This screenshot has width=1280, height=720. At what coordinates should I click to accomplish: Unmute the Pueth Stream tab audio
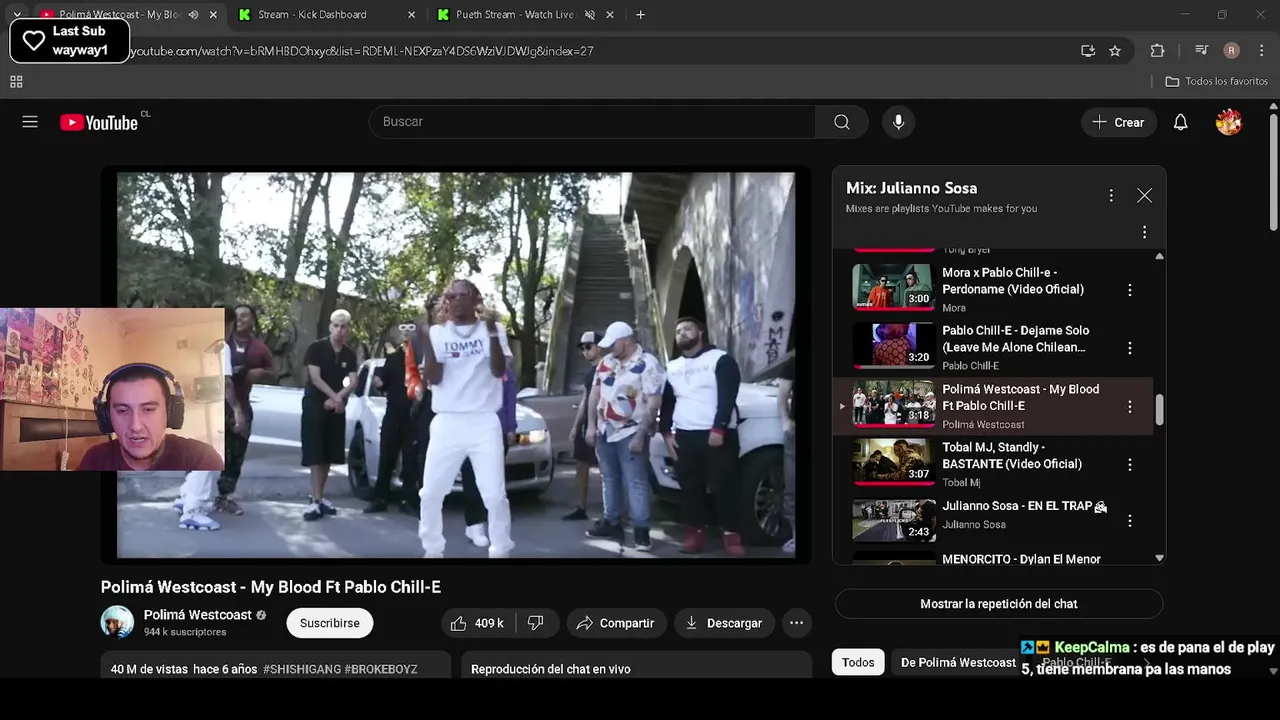pyautogui.click(x=590, y=15)
